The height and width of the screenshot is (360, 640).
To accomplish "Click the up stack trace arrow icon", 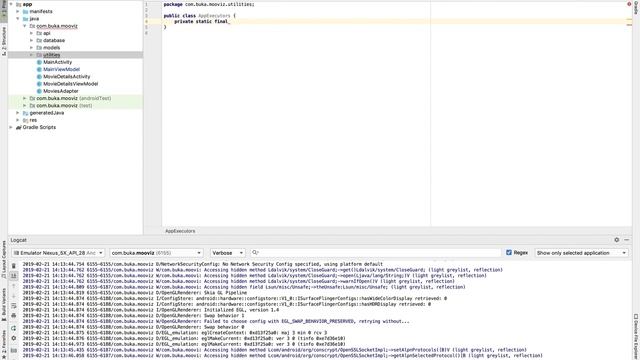I will click(13, 286).
